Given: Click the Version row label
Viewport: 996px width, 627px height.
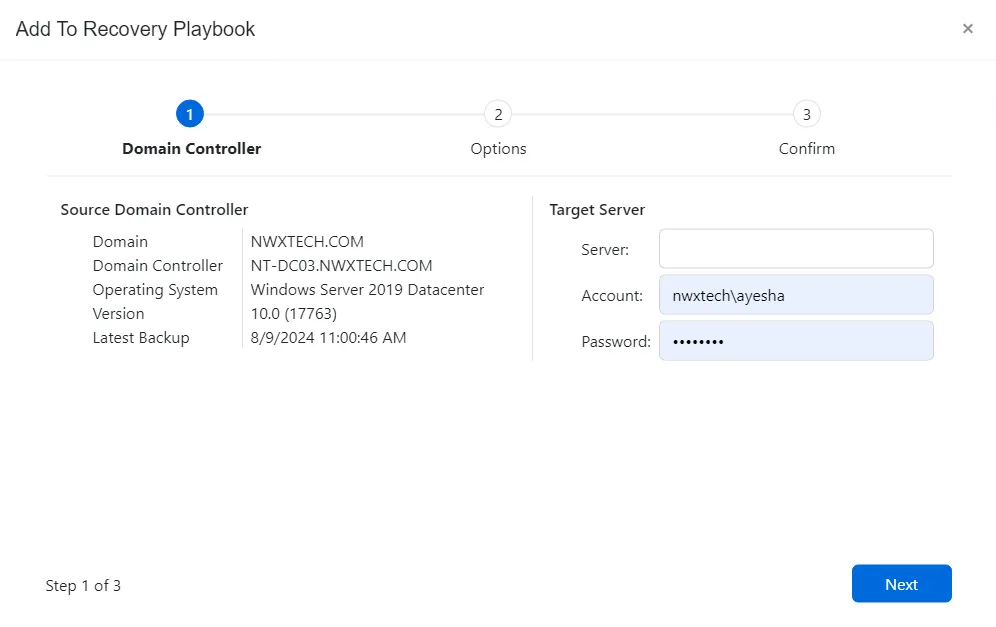Looking at the screenshot, I should (x=118, y=314).
